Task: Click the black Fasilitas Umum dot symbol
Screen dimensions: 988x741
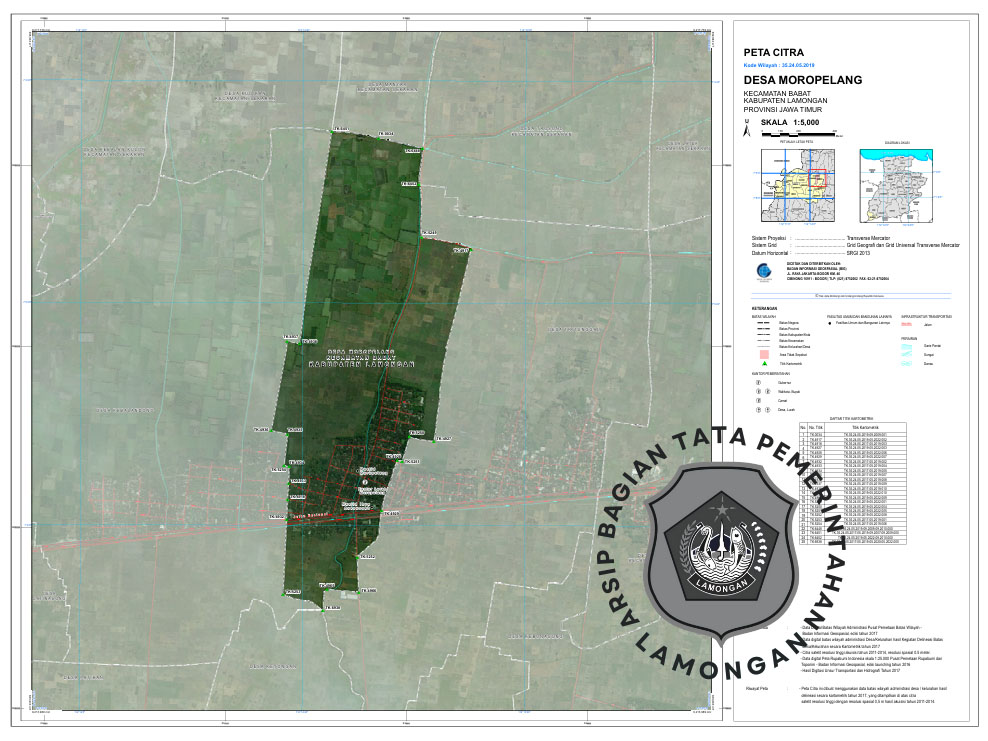Action: 830,324
